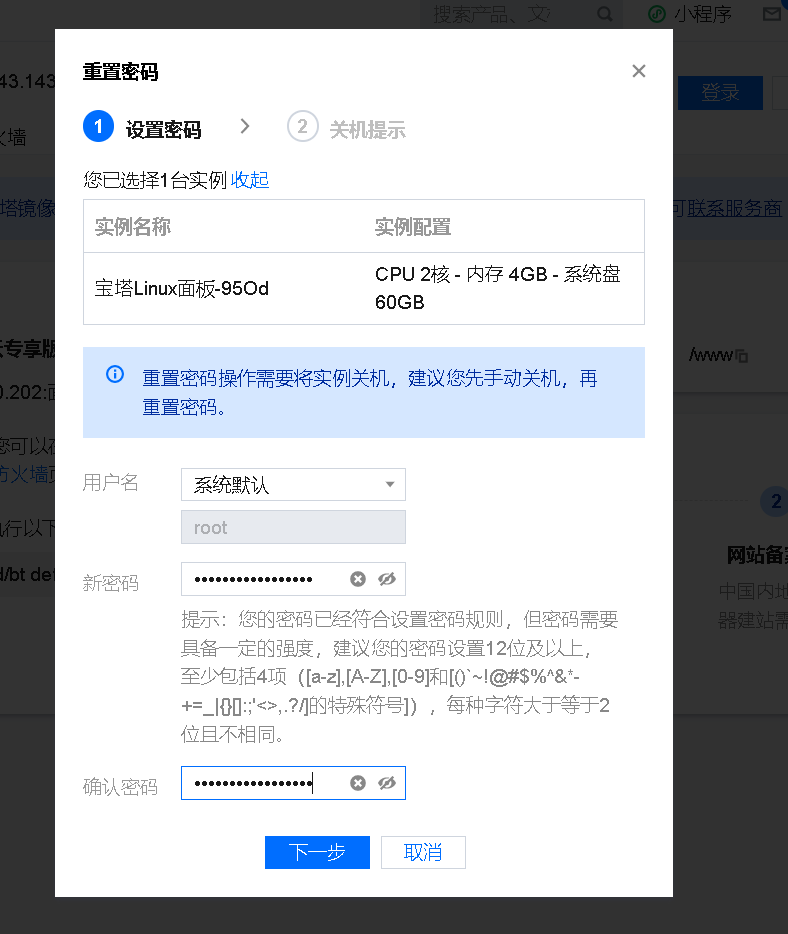Click the info icon in the blue notice
The image size is (788, 934).
click(x=115, y=374)
